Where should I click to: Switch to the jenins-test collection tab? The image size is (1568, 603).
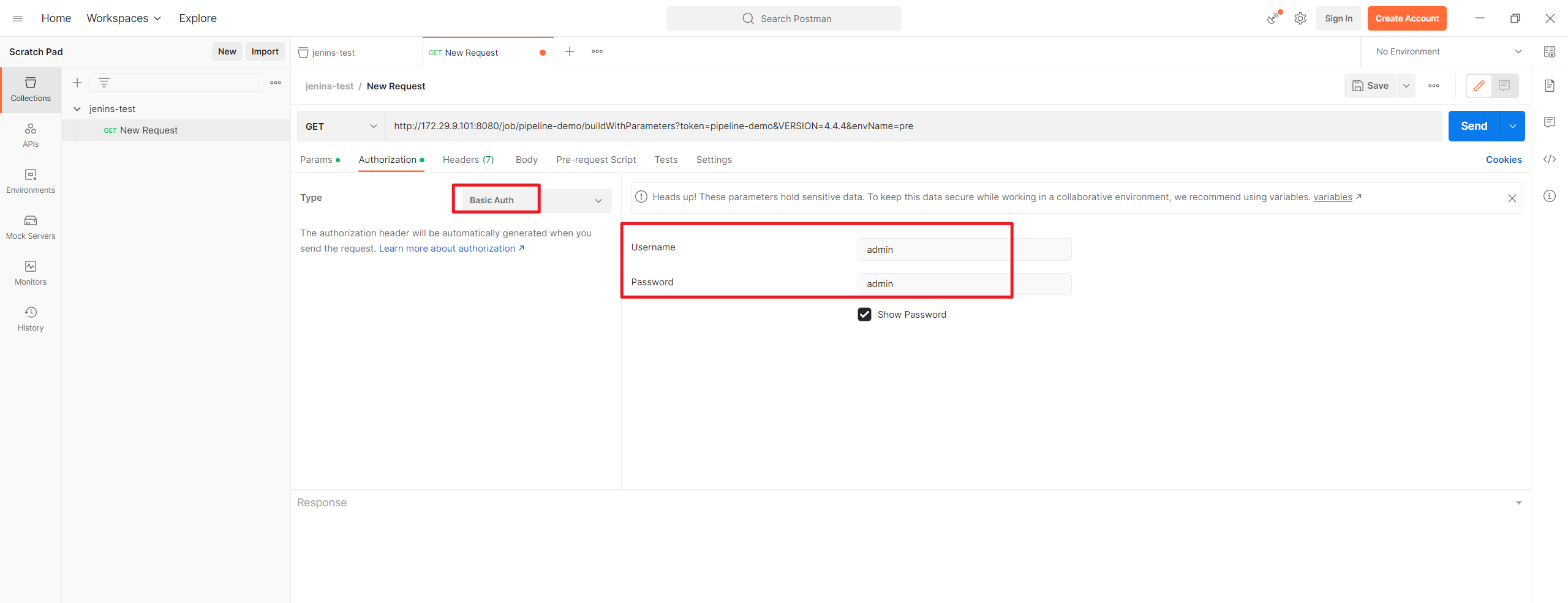pyautogui.click(x=356, y=53)
